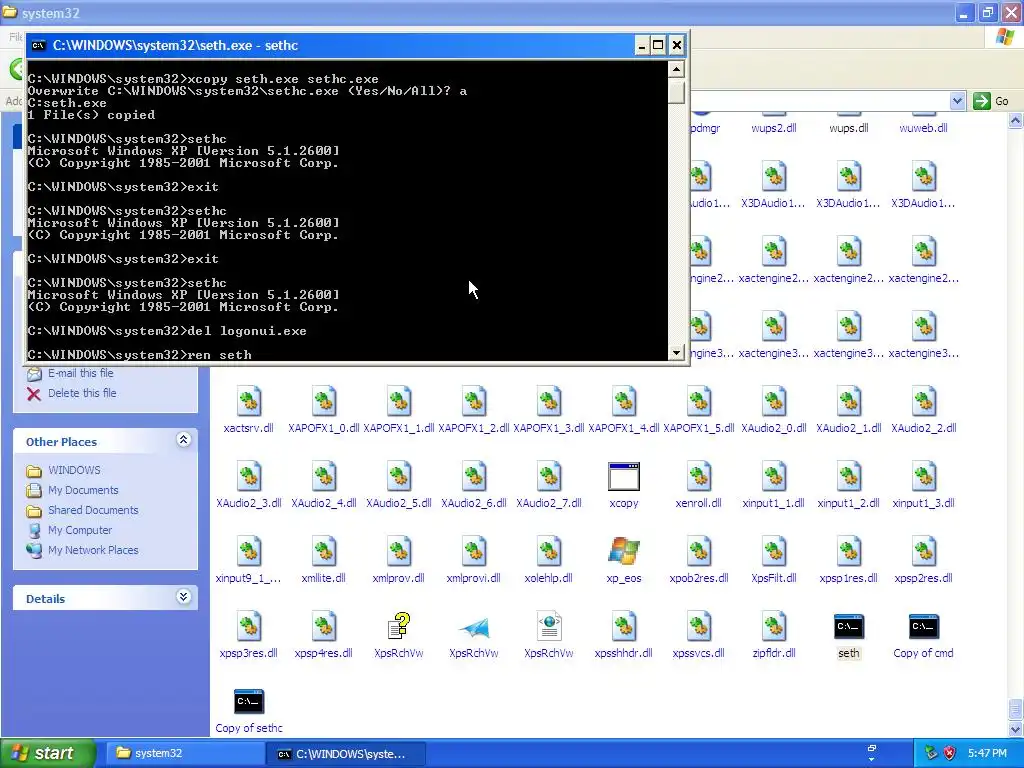Expand the Details panel
Screen dimensions: 1024x768
pos(184,597)
